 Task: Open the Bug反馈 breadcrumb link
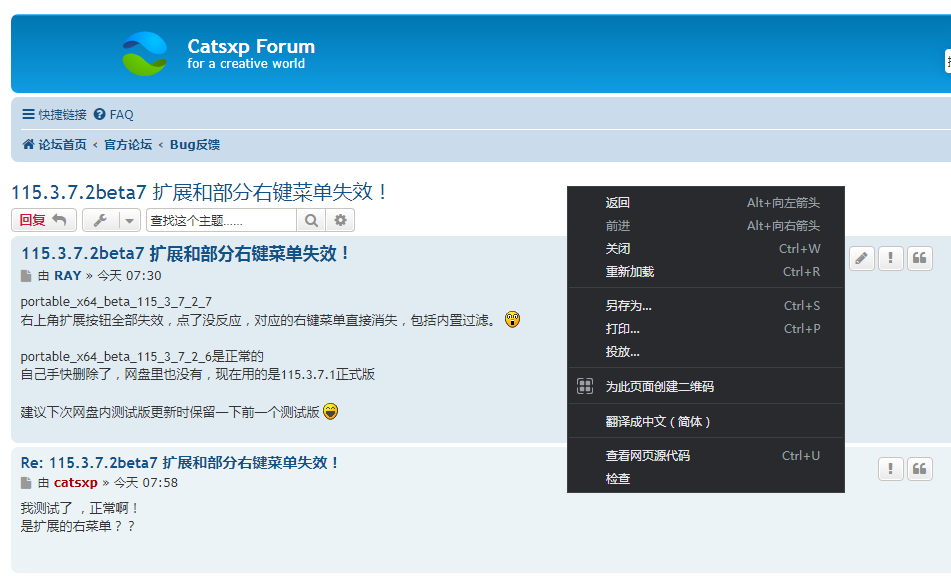(195, 145)
